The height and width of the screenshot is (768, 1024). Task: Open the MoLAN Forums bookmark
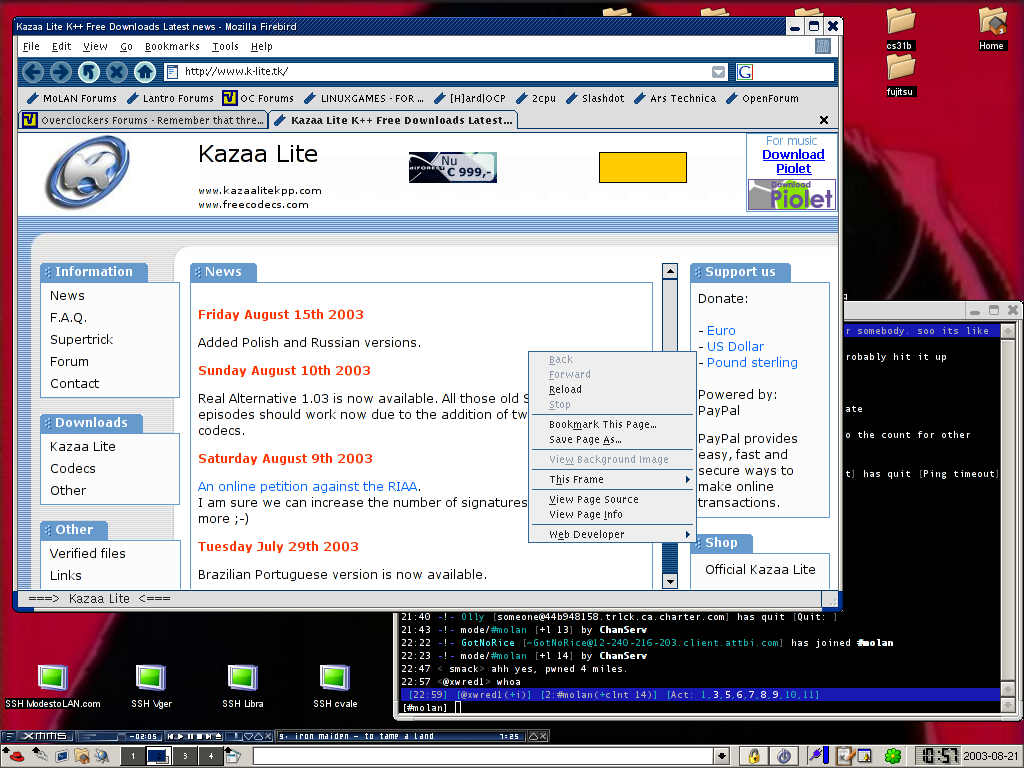[x=72, y=98]
